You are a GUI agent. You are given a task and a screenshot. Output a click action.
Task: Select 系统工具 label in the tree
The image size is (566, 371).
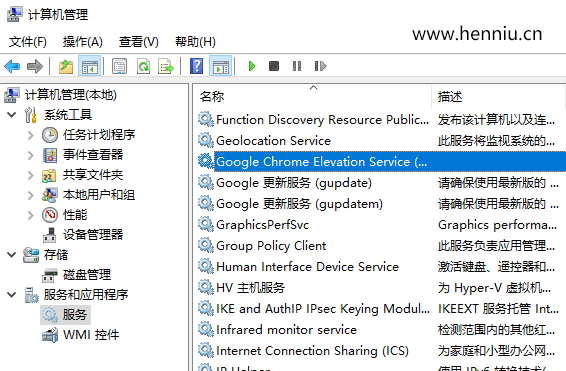pyautogui.click(x=68, y=115)
